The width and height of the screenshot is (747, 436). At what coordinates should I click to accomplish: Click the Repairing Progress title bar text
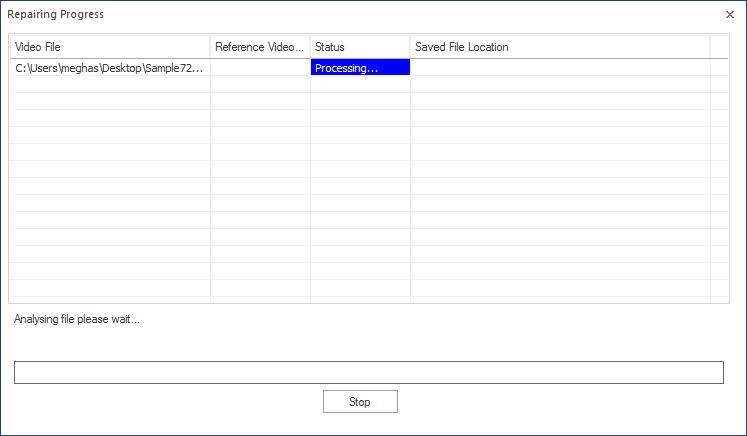55,14
